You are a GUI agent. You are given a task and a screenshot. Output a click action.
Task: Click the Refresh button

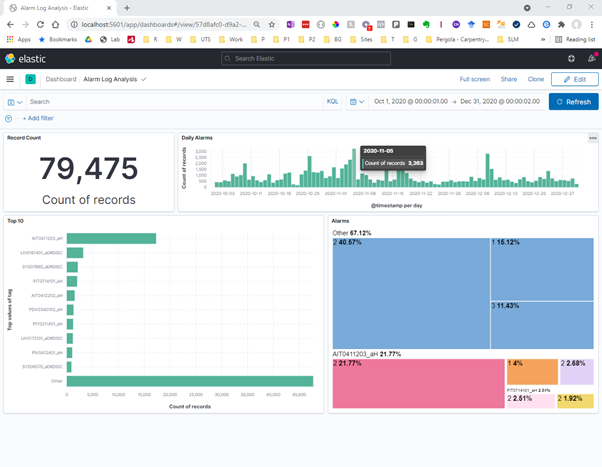[x=573, y=102]
